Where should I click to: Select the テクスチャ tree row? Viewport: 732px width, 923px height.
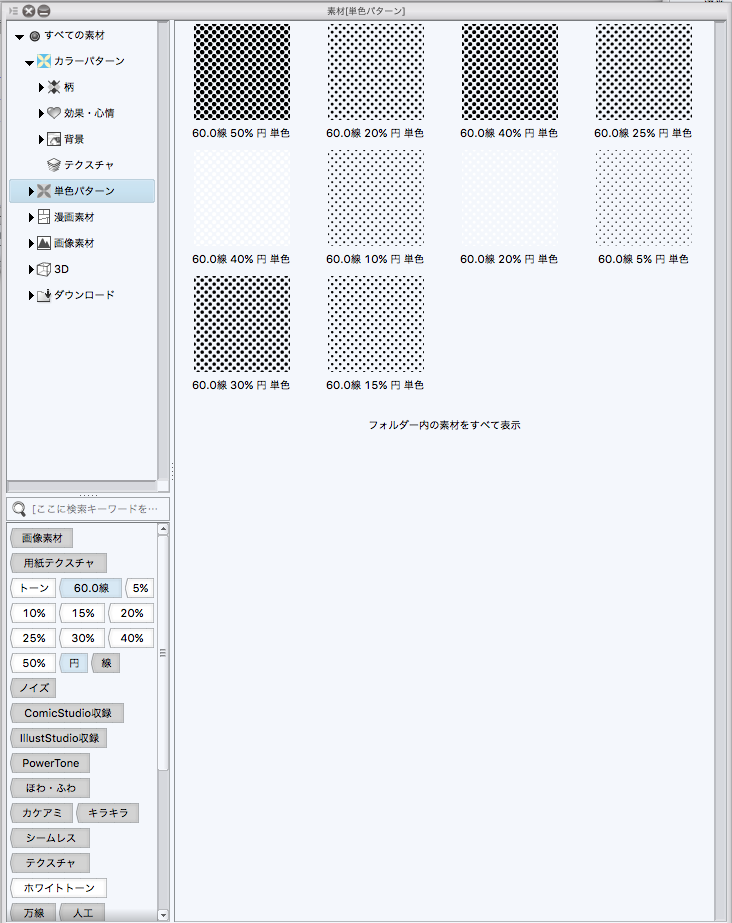(x=82, y=165)
